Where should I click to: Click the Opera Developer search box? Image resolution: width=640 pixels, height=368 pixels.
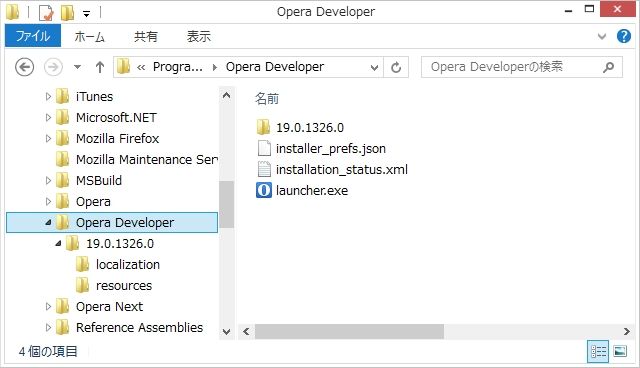pos(516,67)
